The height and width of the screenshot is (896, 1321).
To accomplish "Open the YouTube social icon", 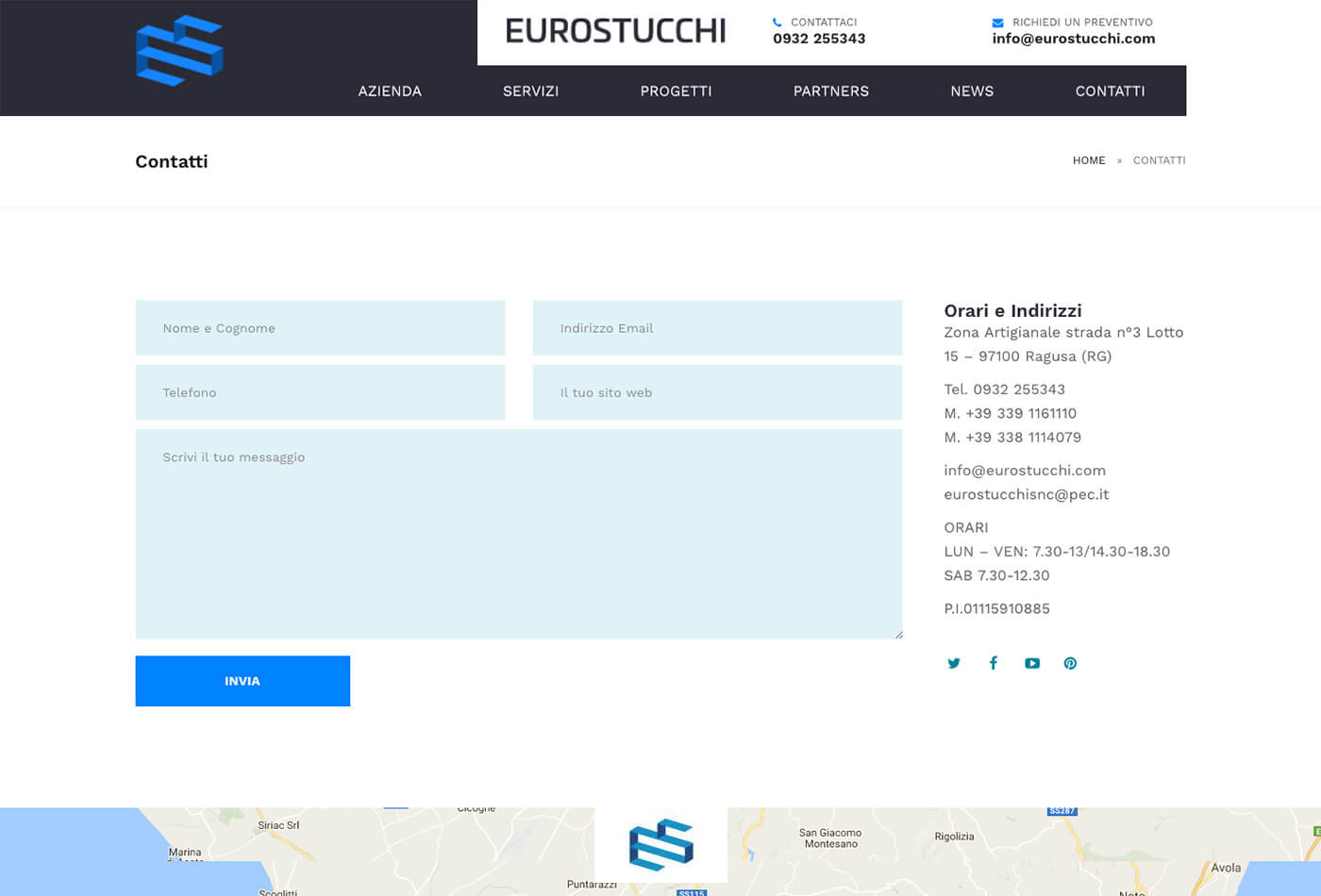I will coord(1032,663).
